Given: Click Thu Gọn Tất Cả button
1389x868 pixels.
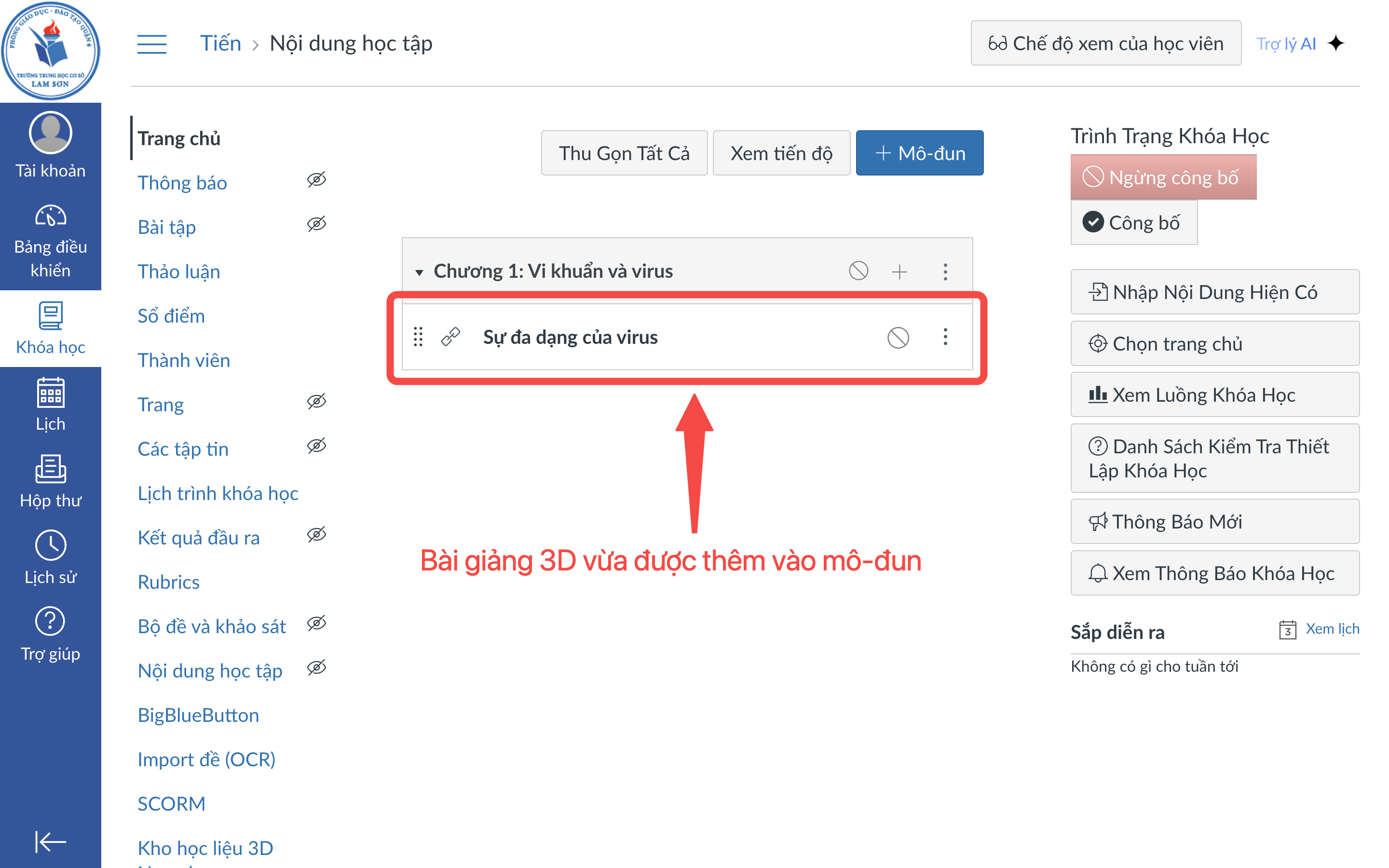Looking at the screenshot, I should coord(624,153).
